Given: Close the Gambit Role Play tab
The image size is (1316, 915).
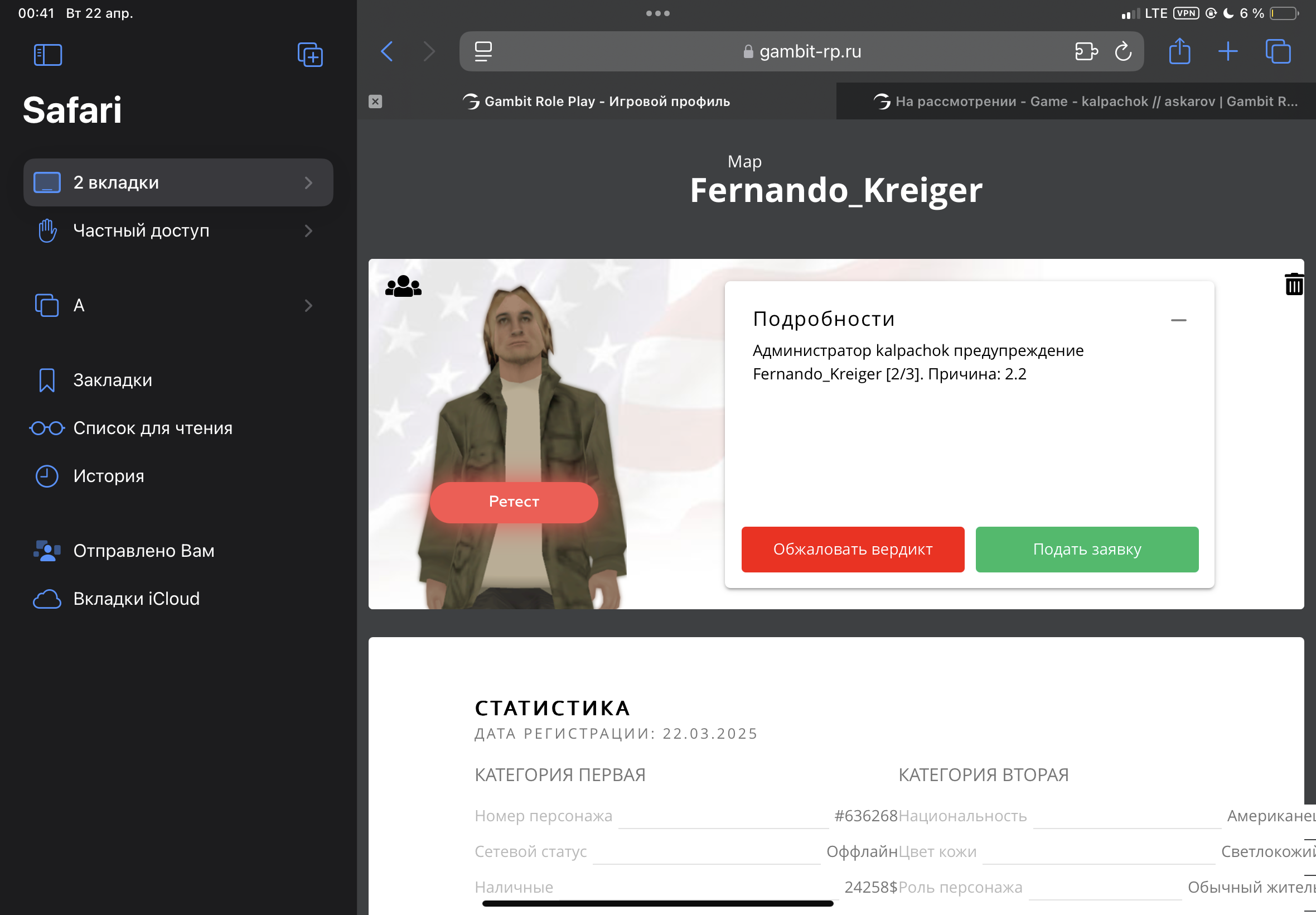Looking at the screenshot, I should coord(375,102).
